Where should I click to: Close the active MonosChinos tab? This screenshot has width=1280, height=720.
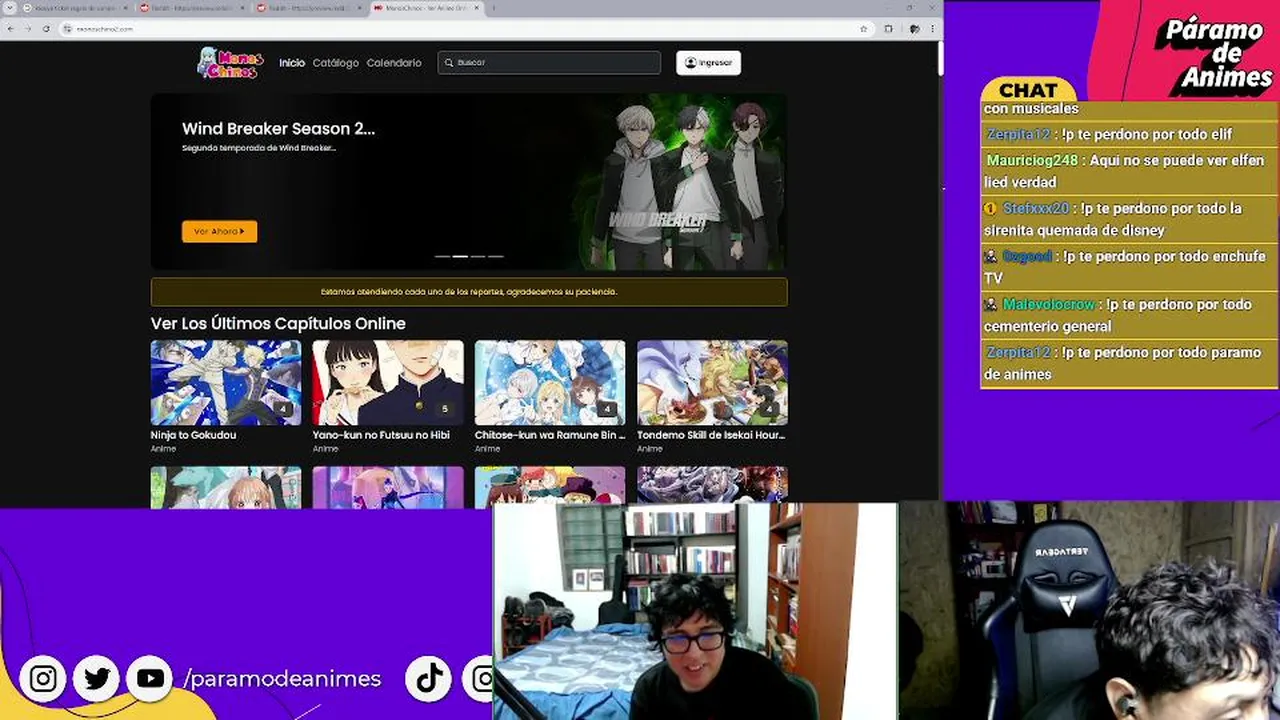click(477, 8)
